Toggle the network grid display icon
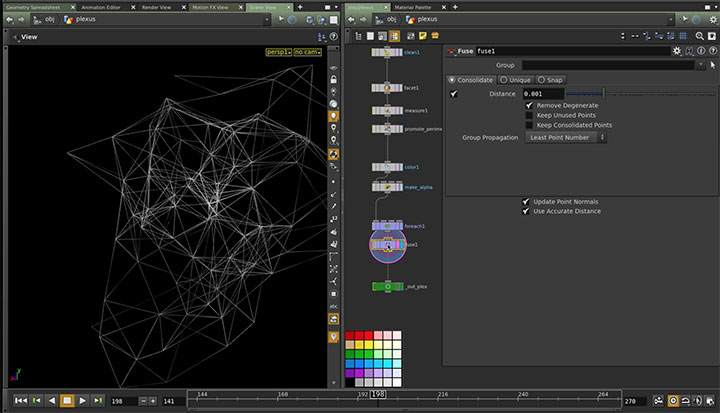Screen dimensions: 720x413 point(683,36)
